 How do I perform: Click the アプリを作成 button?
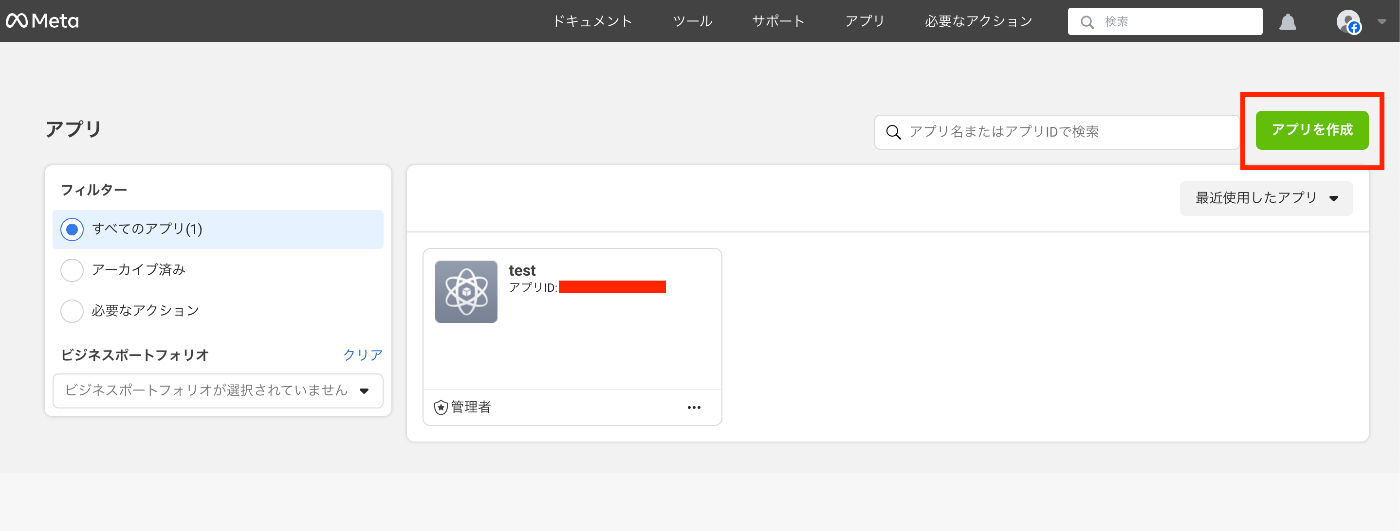[x=1312, y=130]
